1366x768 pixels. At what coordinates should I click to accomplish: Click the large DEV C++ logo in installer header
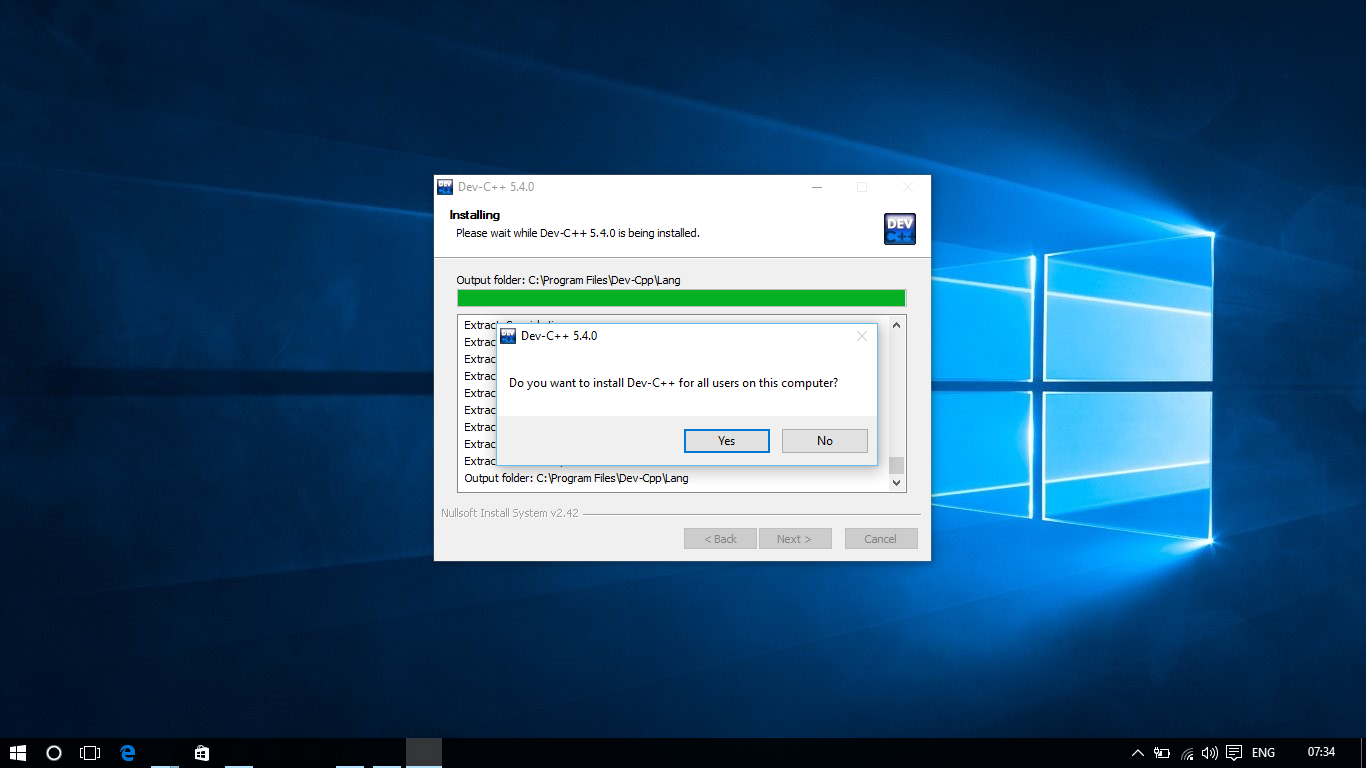[x=900, y=229]
